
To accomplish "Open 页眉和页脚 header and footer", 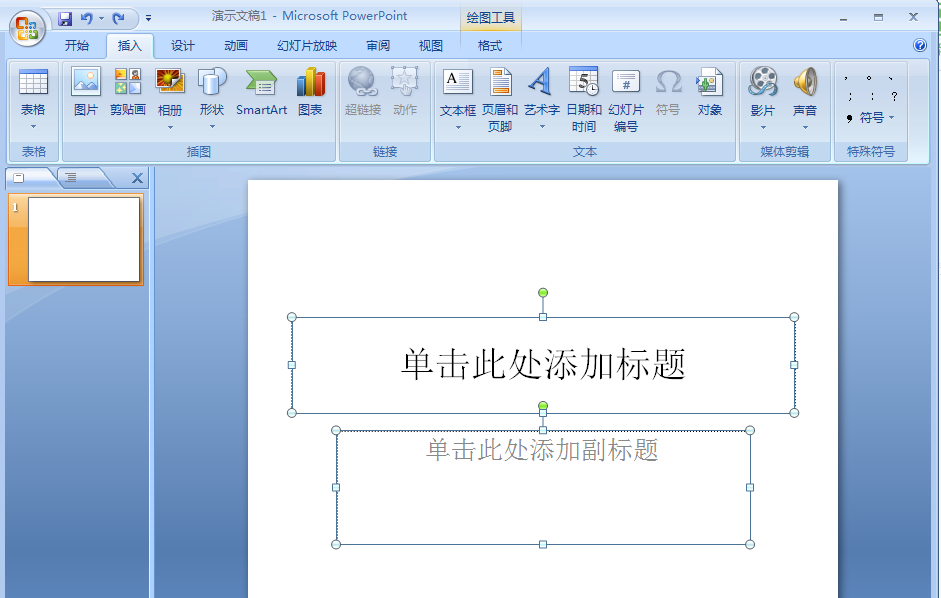I will pos(500,100).
